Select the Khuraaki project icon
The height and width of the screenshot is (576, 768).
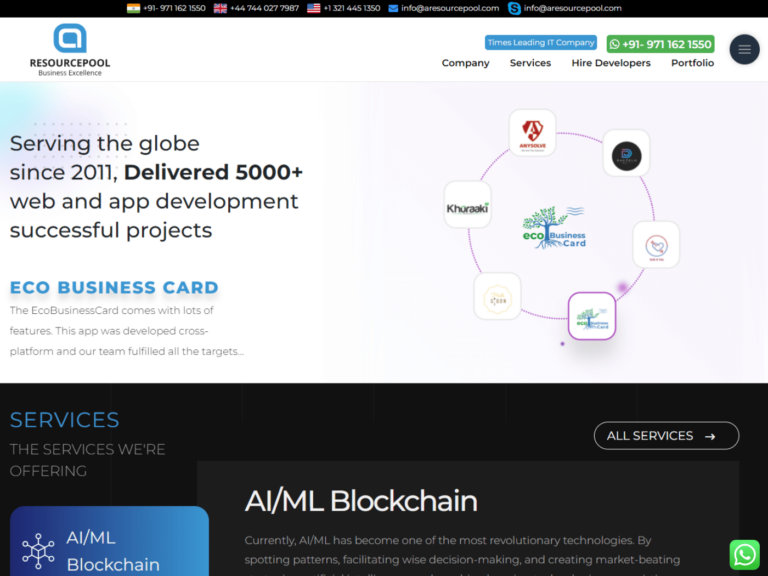pyautogui.click(x=467, y=205)
